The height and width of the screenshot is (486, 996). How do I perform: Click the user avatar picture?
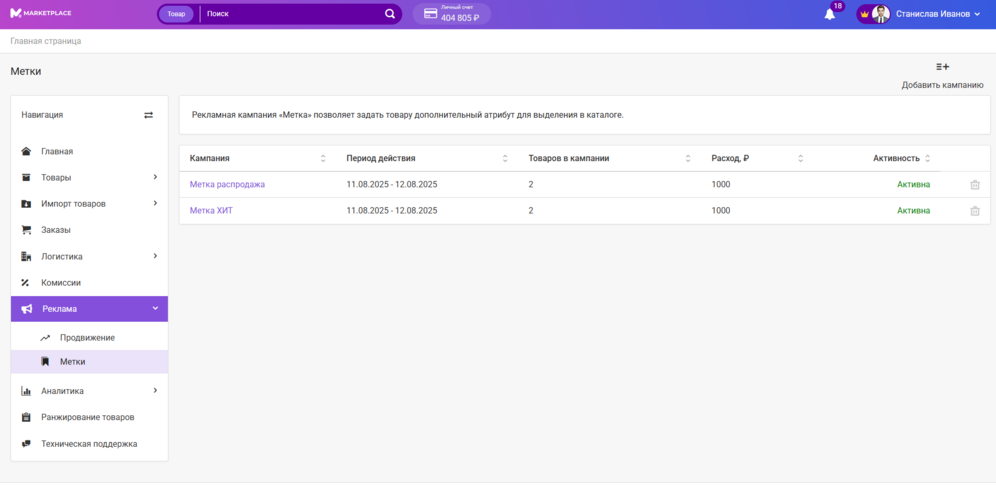tap(881, 14)
